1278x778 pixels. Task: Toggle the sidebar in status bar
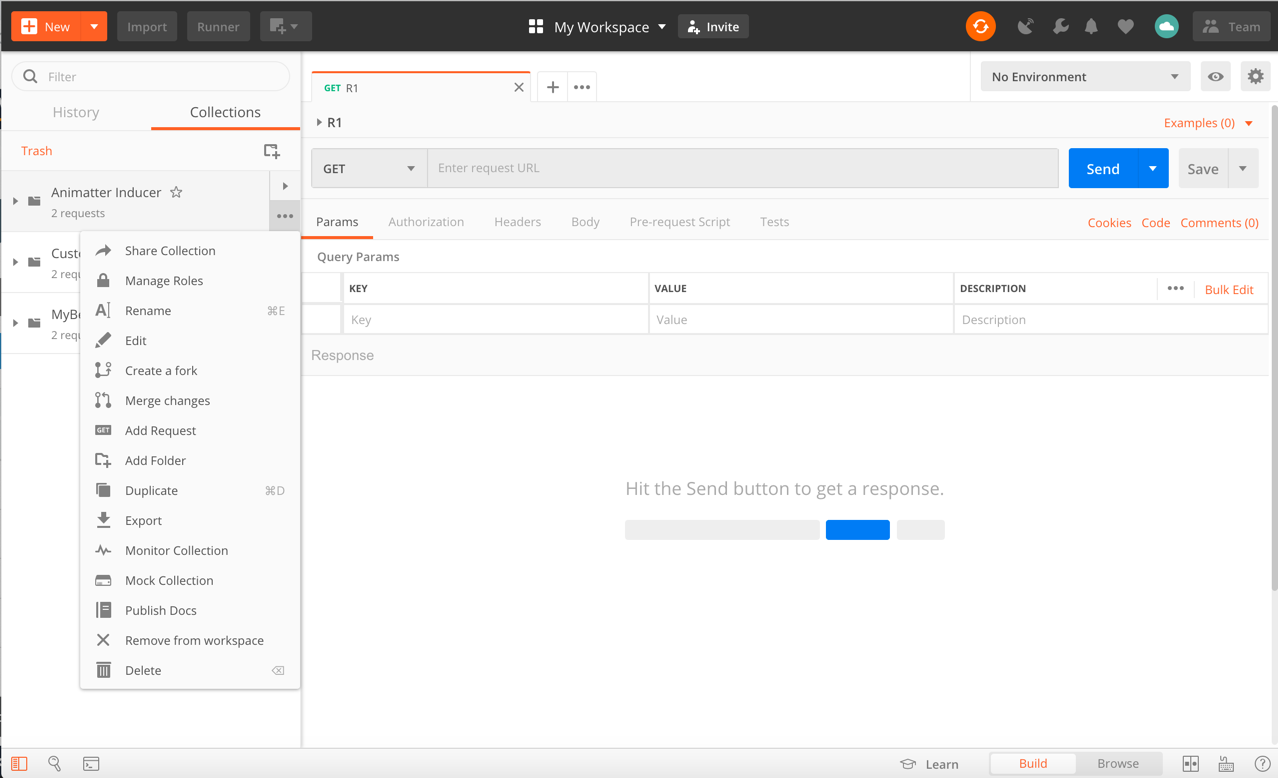pyautogui.click(x=19, y=764)
